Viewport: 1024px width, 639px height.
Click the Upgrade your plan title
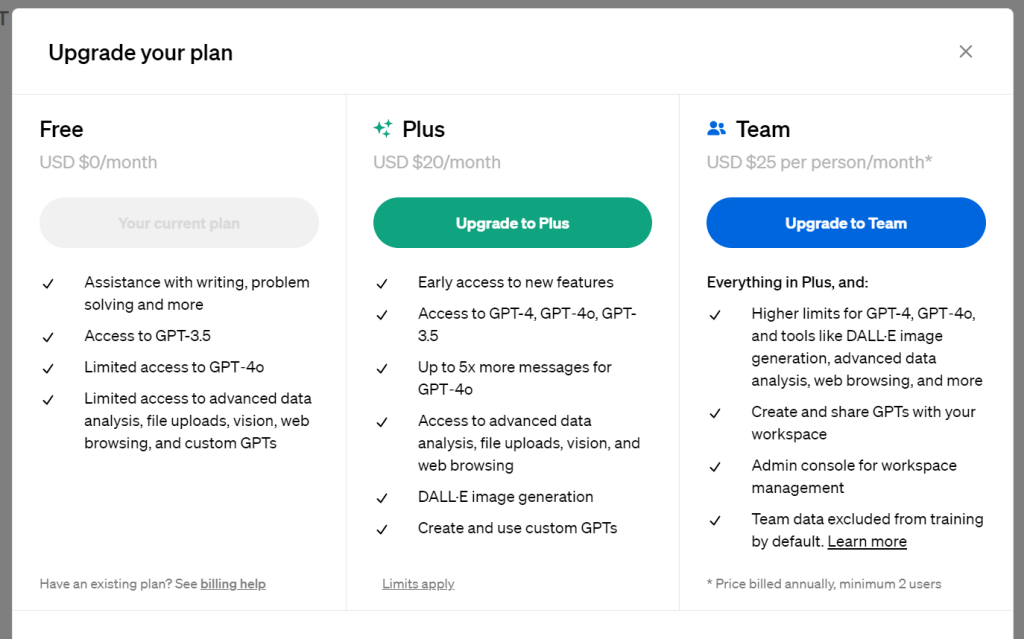pos(140,53)
